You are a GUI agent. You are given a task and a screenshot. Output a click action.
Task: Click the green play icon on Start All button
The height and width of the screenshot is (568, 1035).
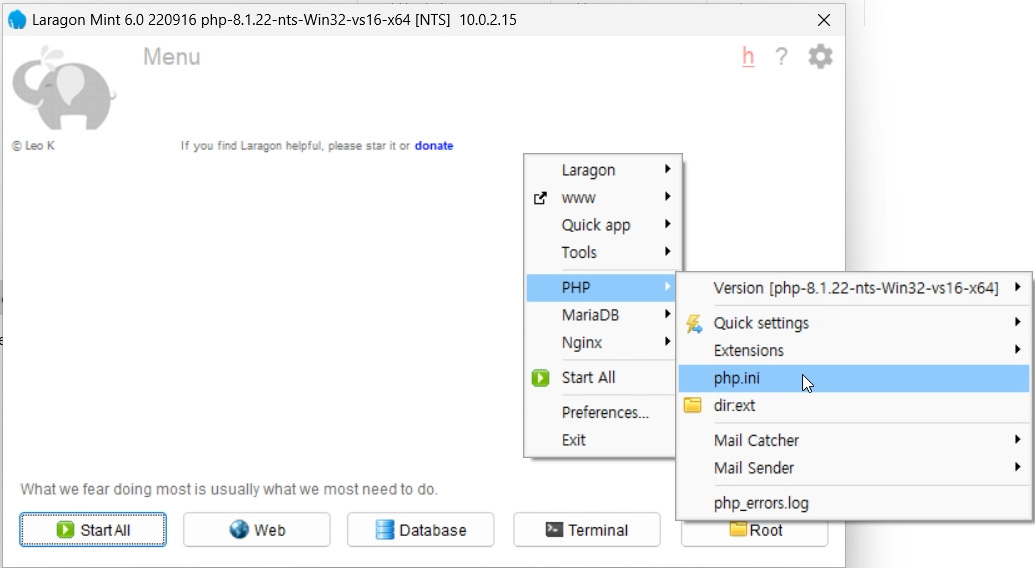pos(65,530)
